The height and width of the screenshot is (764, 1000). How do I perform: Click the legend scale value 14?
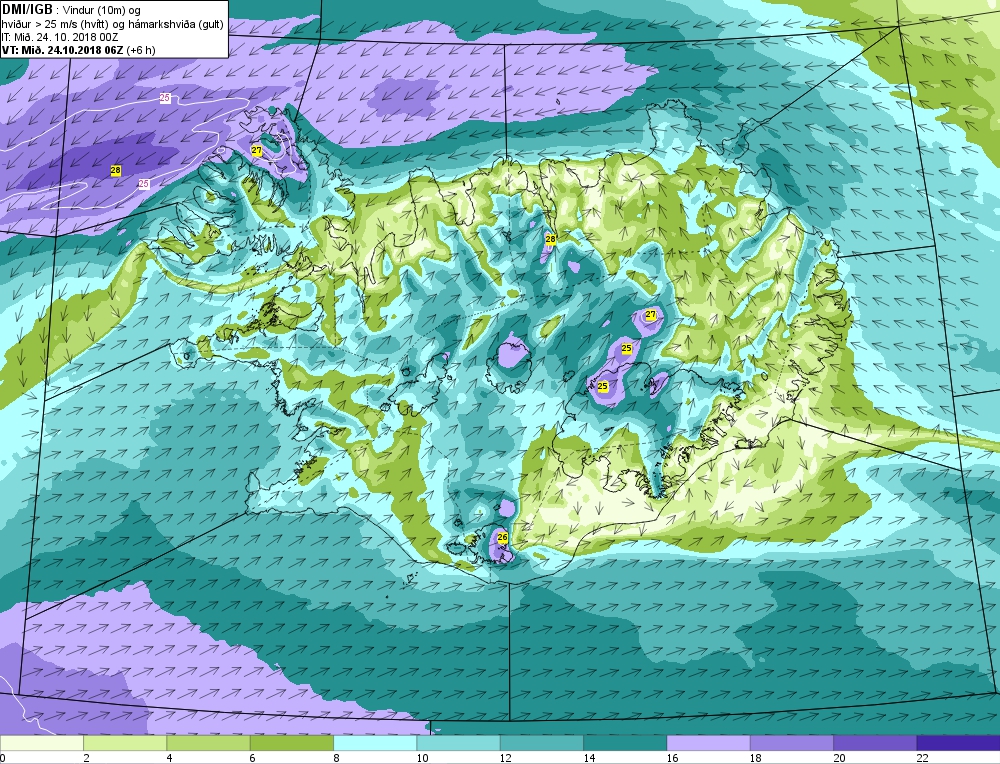pos(589,758)
